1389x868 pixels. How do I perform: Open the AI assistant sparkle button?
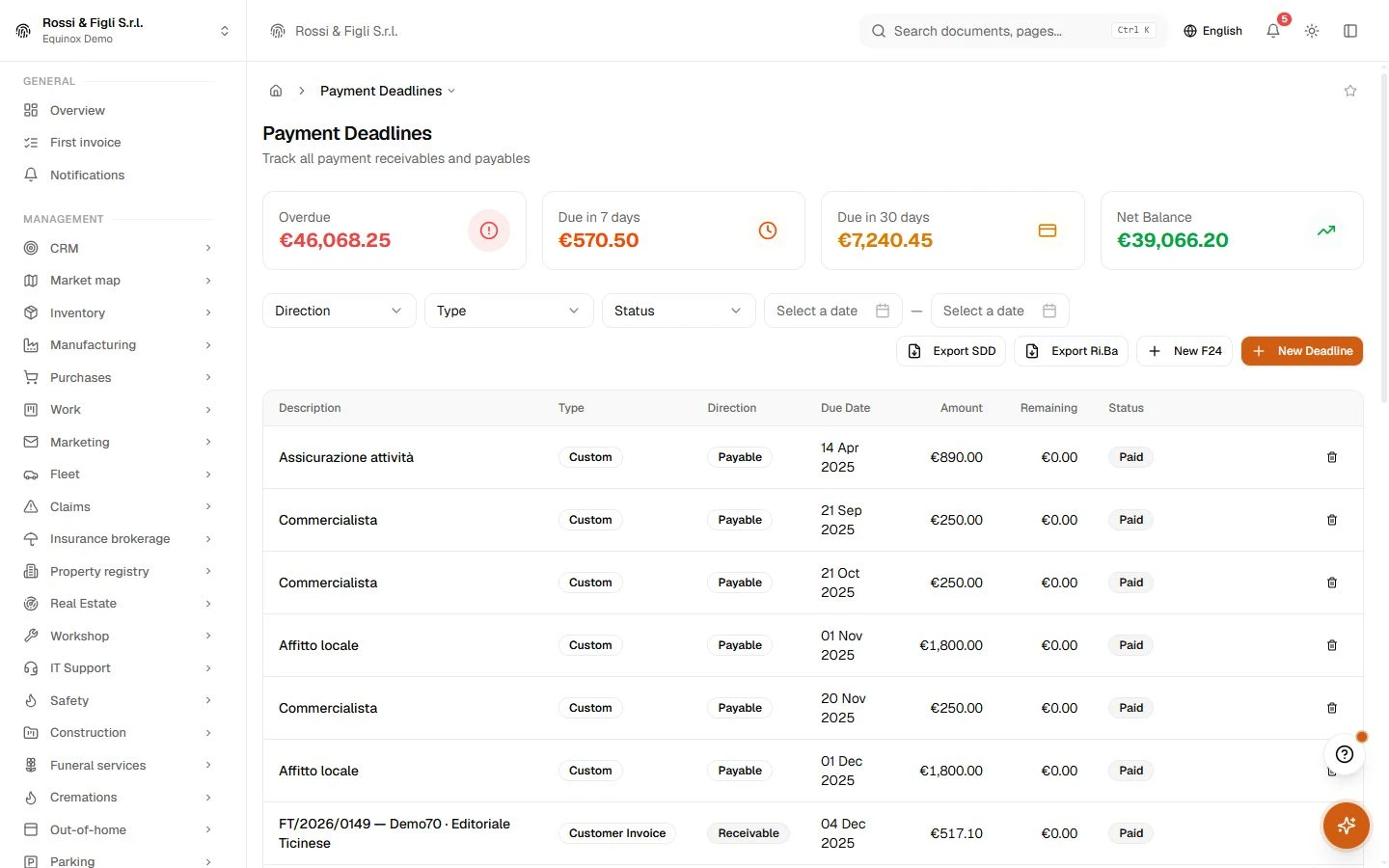(1347, 826)
